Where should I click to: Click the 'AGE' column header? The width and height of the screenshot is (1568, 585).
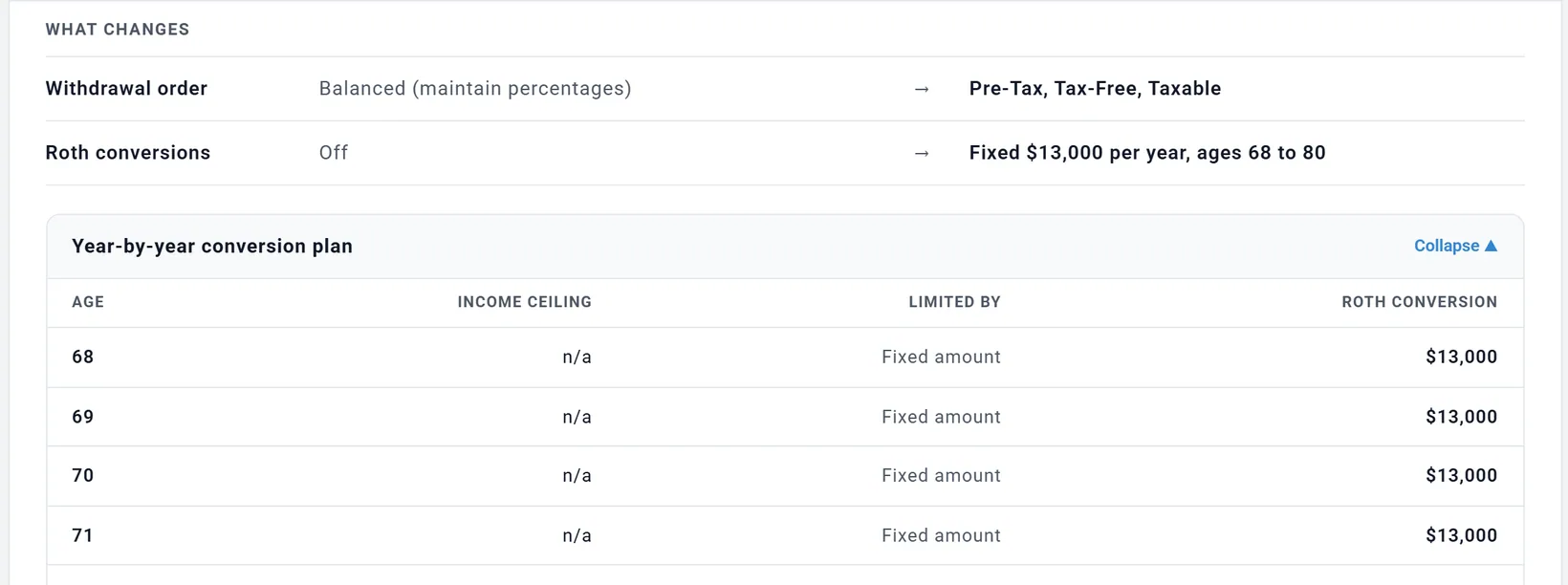(x=88, y=302)
